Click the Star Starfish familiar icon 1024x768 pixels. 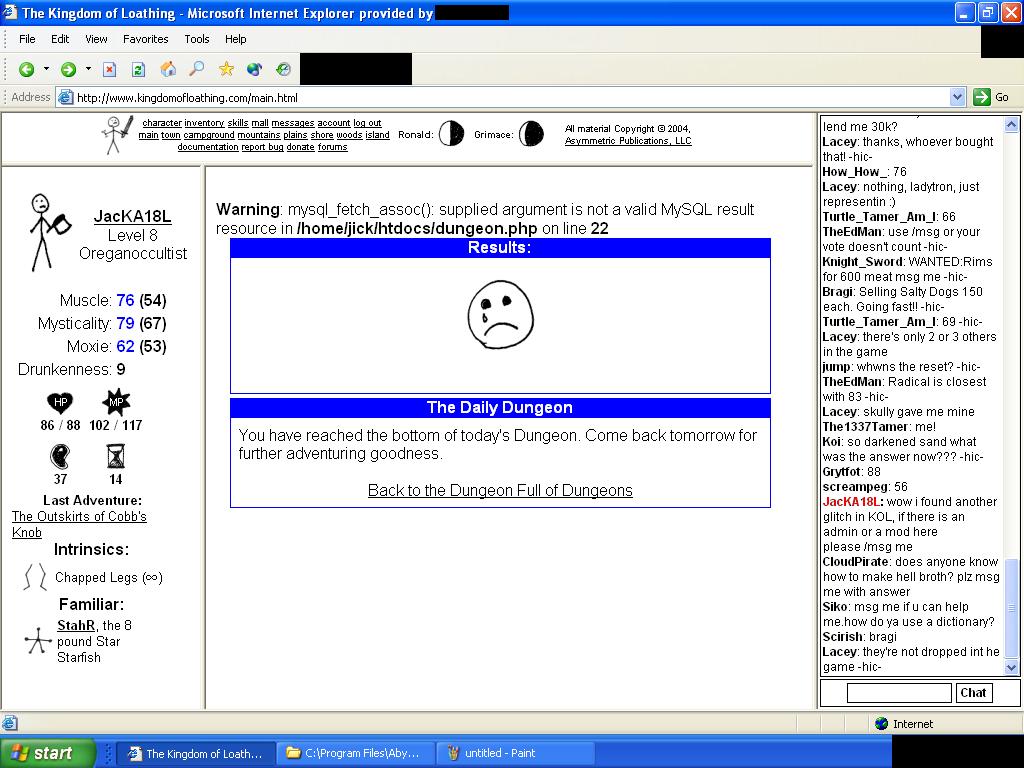[x=37, y=641]
